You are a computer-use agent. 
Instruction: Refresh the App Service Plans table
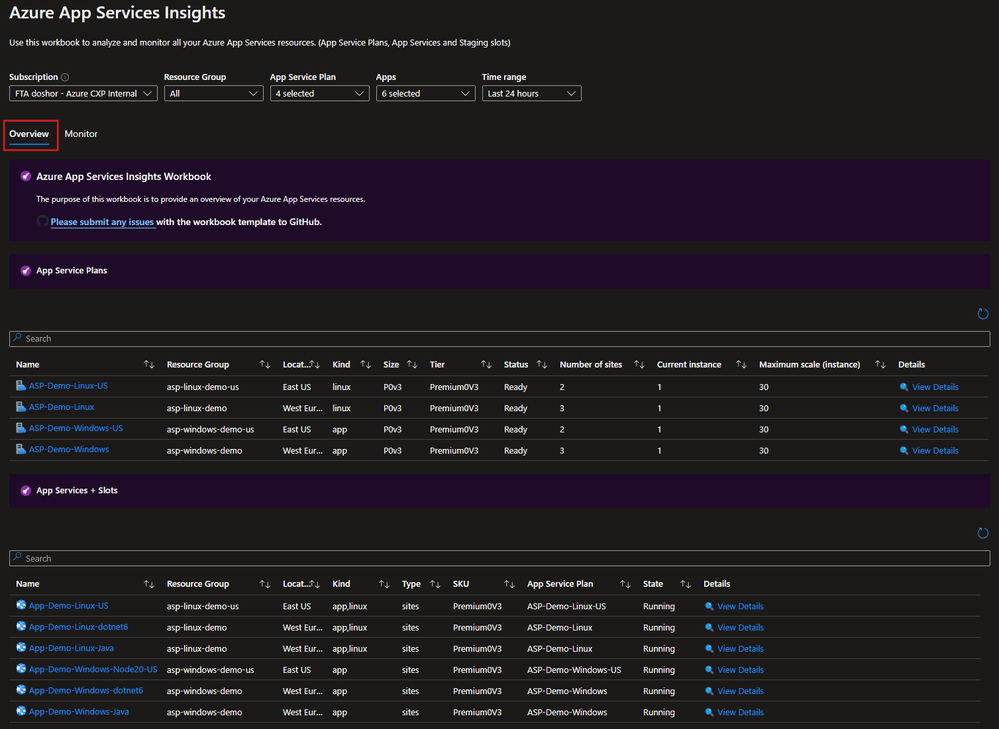(x=982, y=314)
